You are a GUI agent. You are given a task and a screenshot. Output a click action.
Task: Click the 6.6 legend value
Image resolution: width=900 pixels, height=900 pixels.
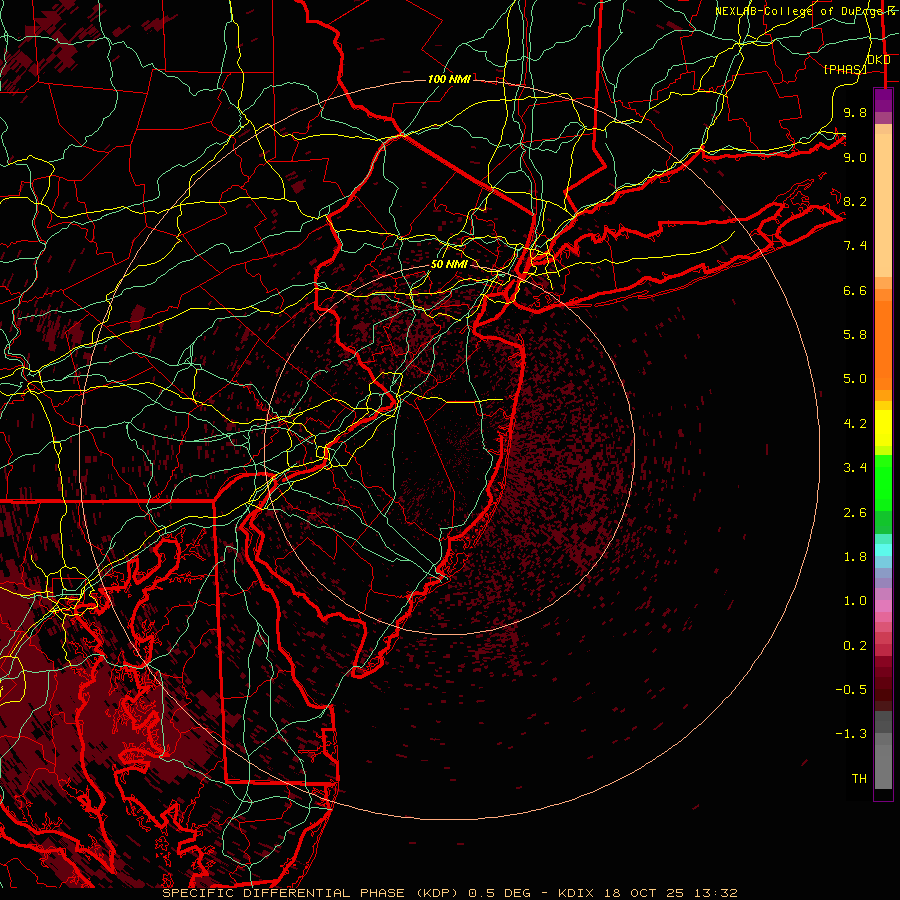pyautogui.click(x=855, y=290)
